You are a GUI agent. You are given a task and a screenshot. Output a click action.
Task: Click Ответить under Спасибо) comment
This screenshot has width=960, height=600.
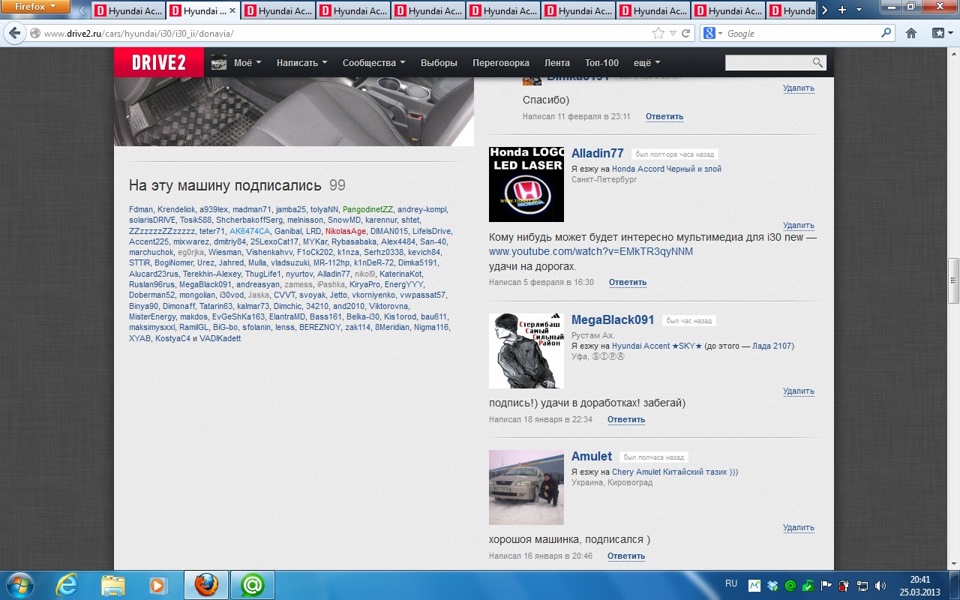pos(664,116)
